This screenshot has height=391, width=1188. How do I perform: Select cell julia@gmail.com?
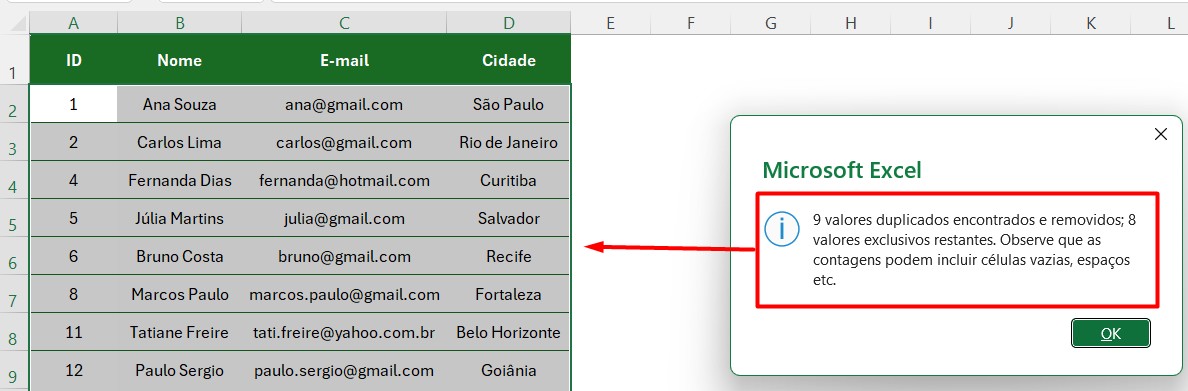[x=344, y=218]
